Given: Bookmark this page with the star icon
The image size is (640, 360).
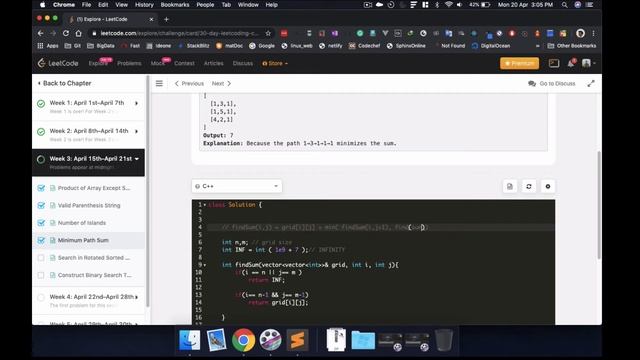Looking at the screenshot, I should pyautogui.click(x=268, y=33).
